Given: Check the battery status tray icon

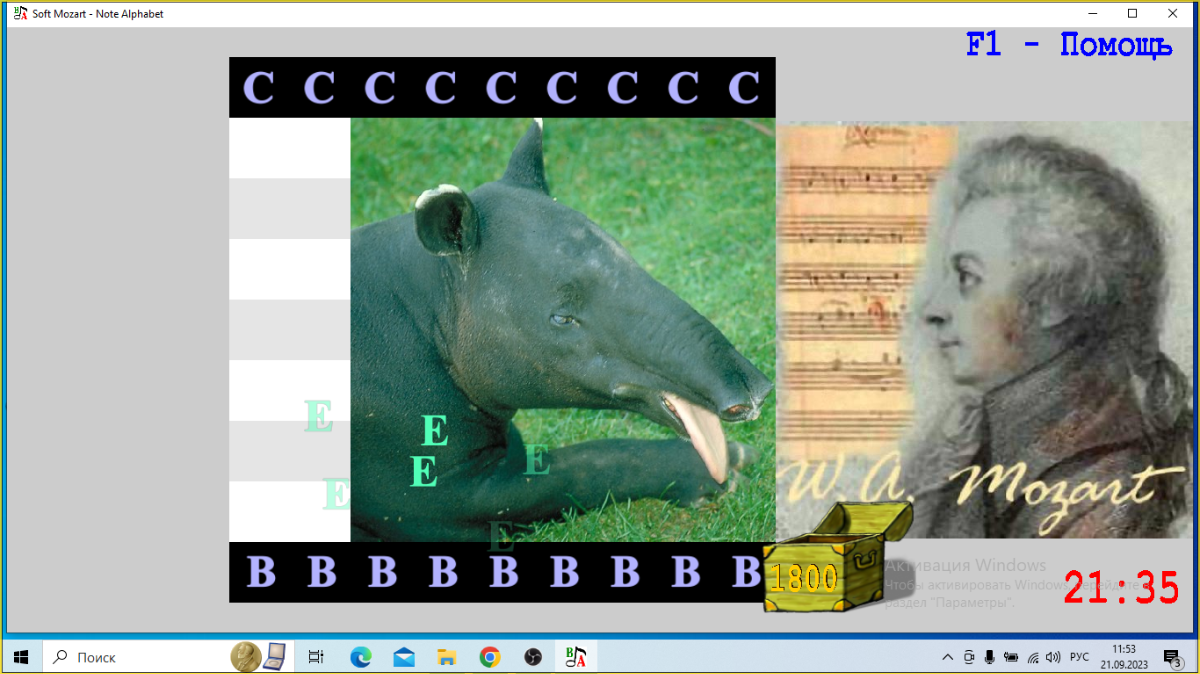Looking at the screenshot, I should point(1010,657).
